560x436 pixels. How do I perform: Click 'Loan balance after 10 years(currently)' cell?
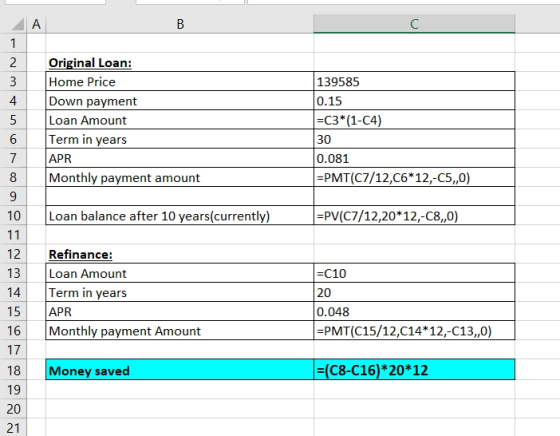(x=180, y=216)
